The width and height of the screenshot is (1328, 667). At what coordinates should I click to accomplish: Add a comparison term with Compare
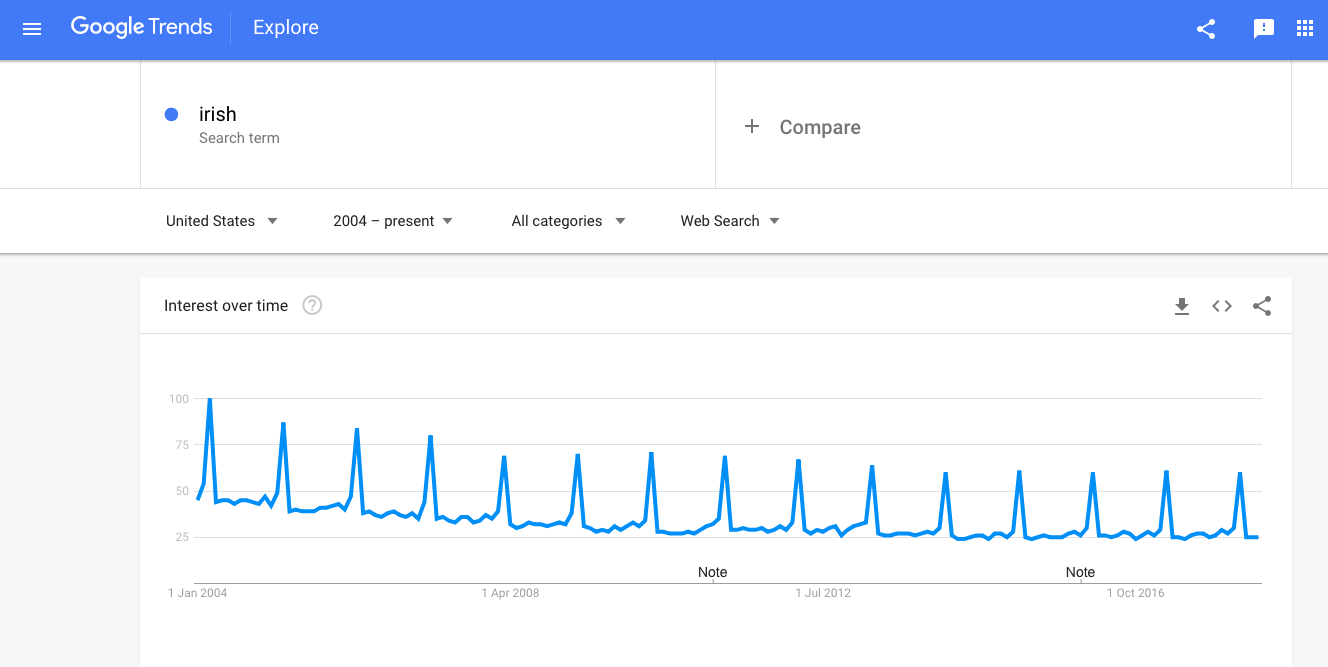(x=820, y=127)
